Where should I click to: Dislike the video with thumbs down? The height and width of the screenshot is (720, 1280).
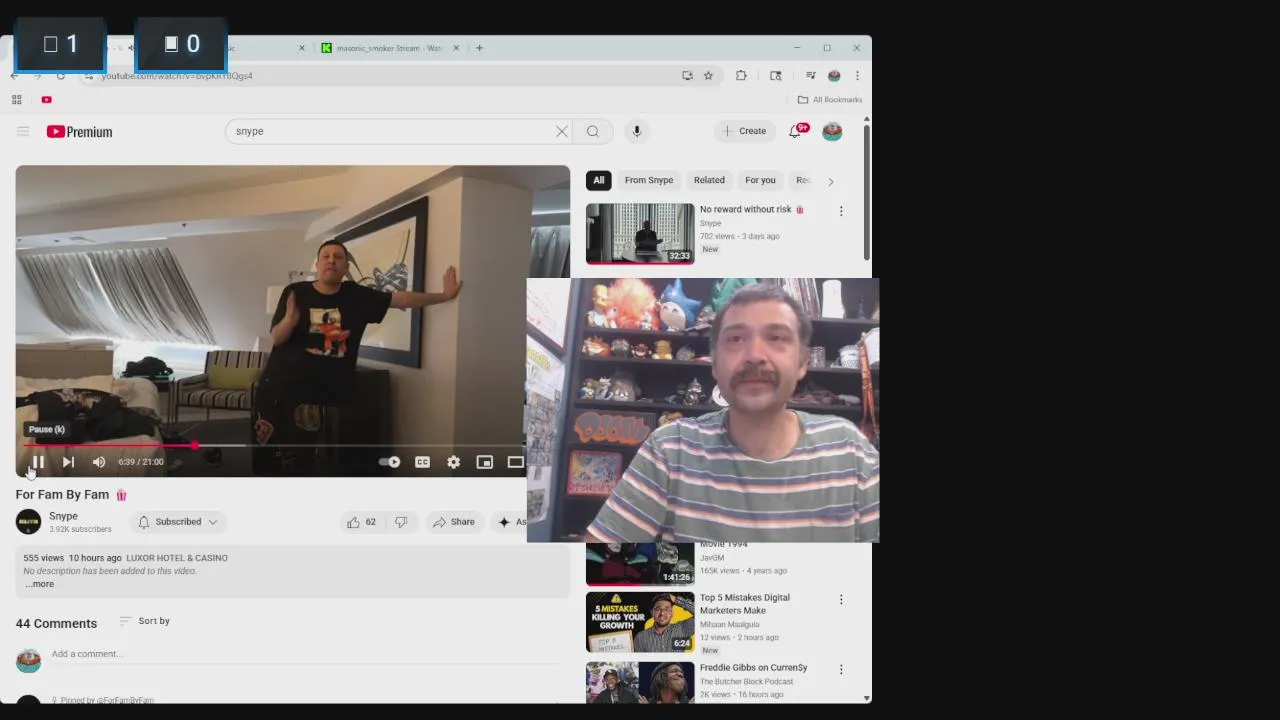point(401,522)
